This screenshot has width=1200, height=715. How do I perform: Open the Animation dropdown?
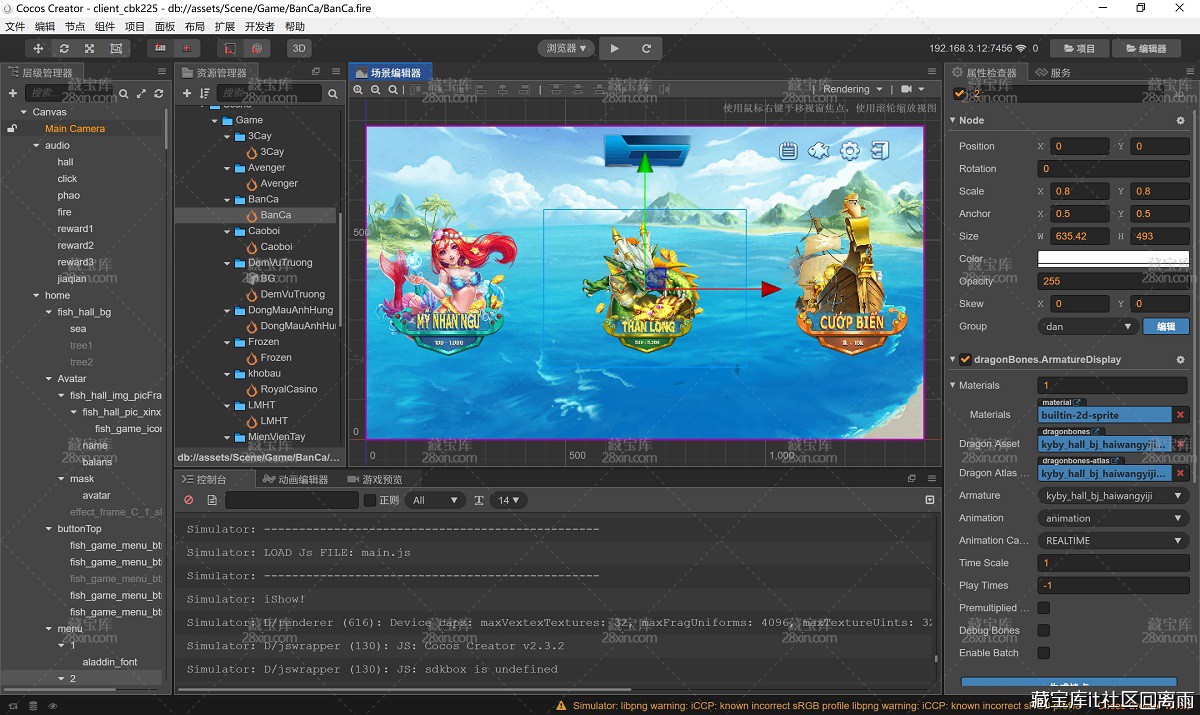click(x=1113, y=518)
